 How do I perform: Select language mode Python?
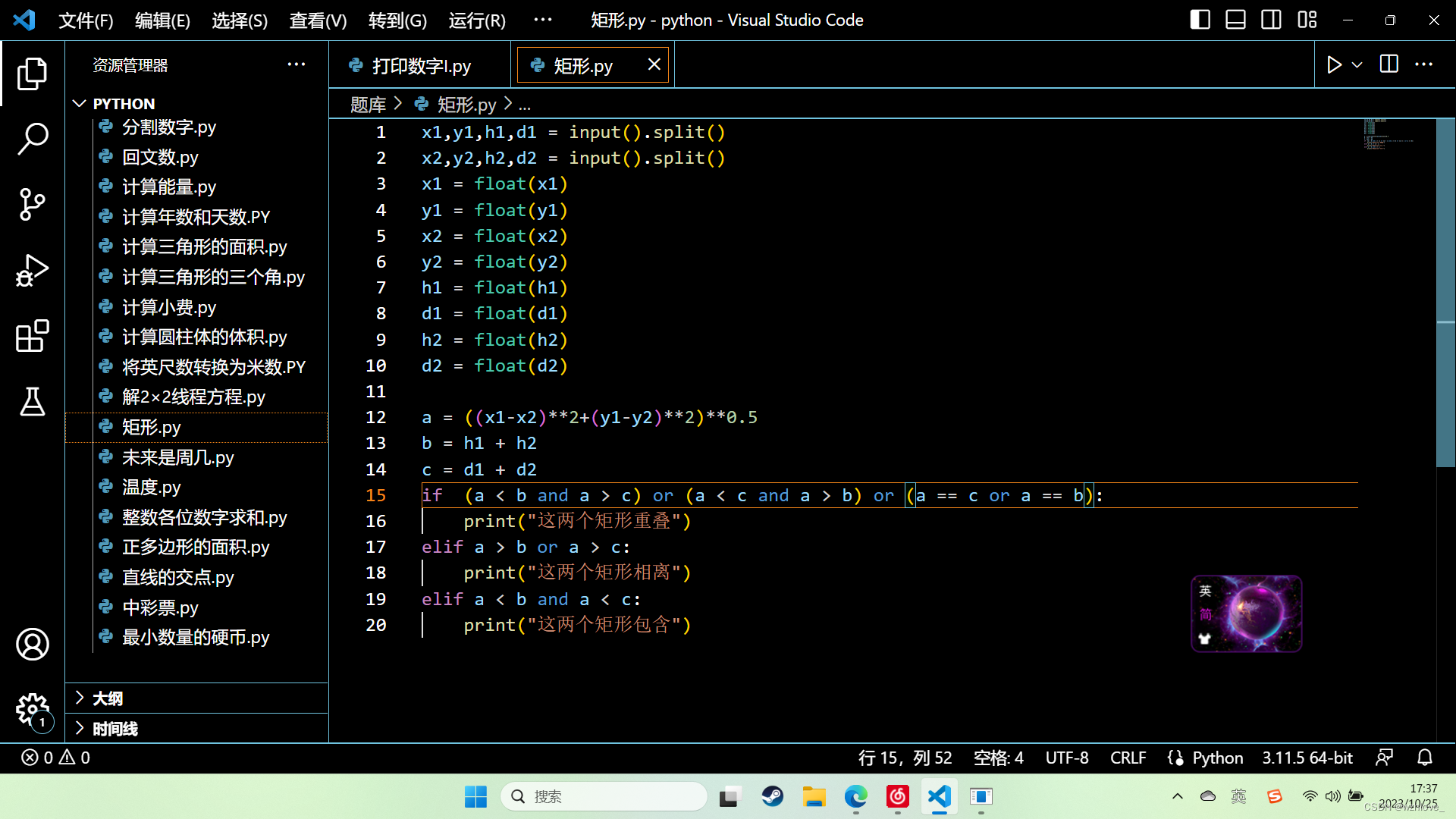point(1217,758)
